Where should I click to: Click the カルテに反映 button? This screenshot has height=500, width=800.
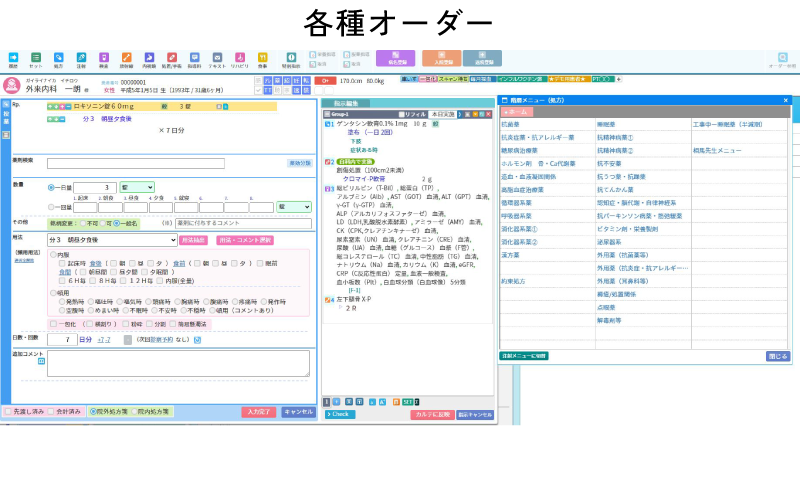[432, 414]
